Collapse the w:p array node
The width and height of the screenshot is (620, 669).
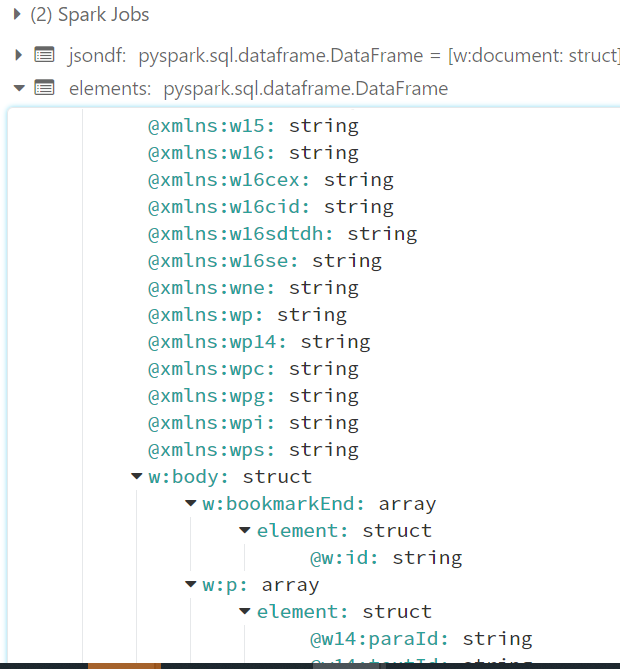click(x=191, y=585)
